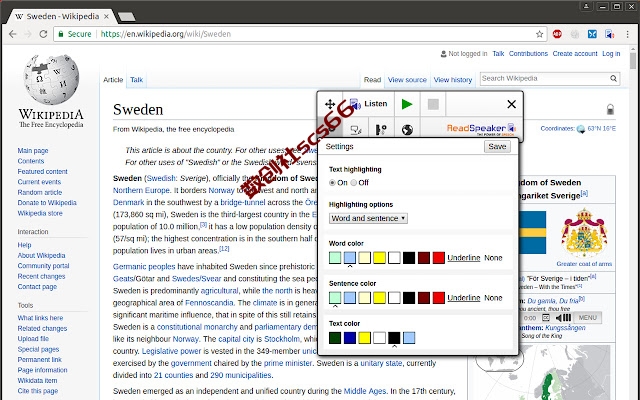Open Random article in sidebar
Screen dimensions: 640x400
tap(40, 192)
